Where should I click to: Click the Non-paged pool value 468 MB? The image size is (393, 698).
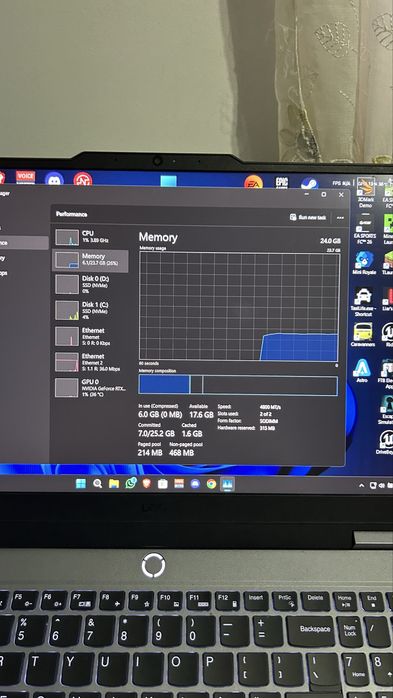182,453
